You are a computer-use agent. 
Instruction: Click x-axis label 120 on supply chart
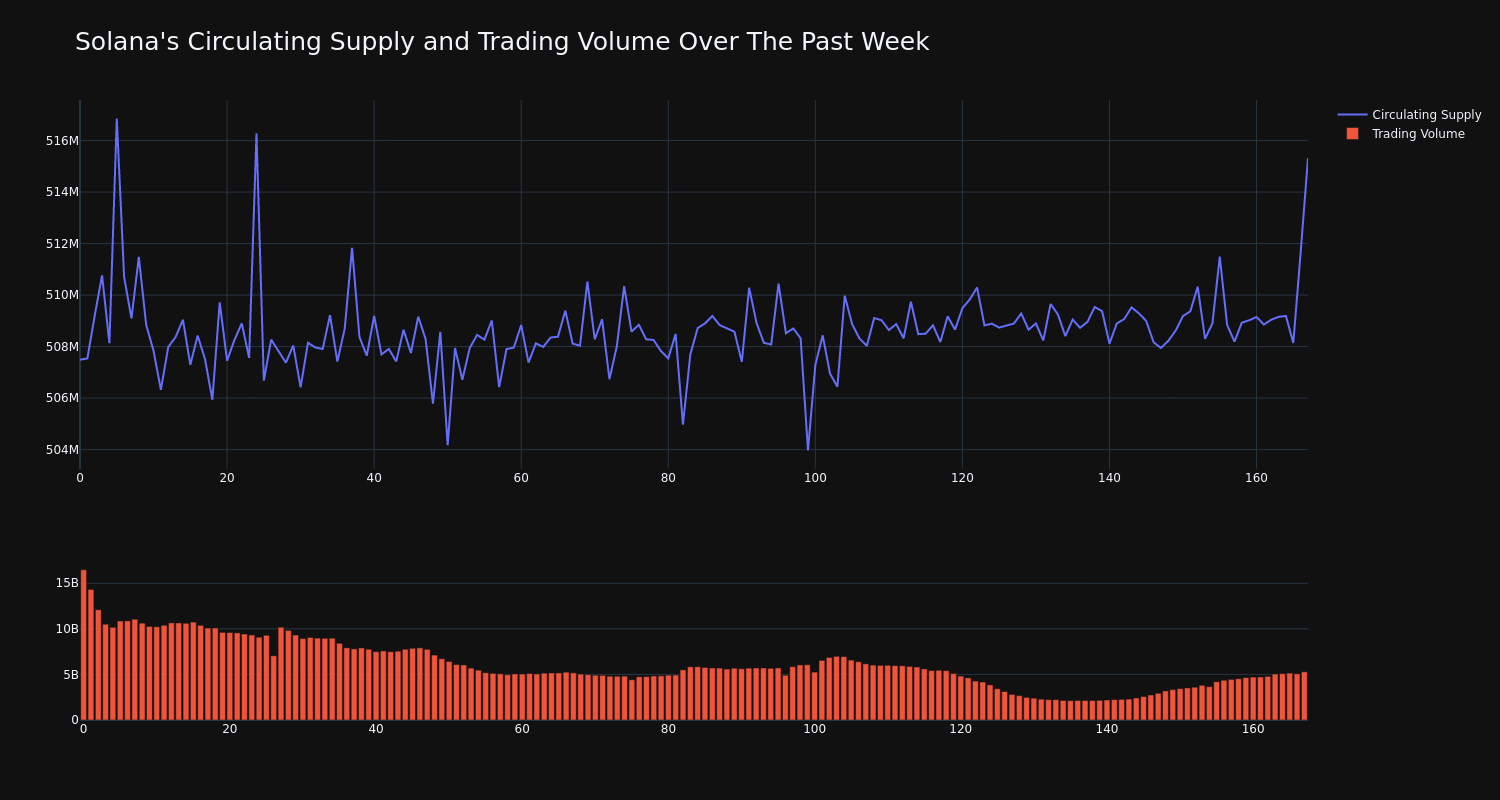pos(962,478)
